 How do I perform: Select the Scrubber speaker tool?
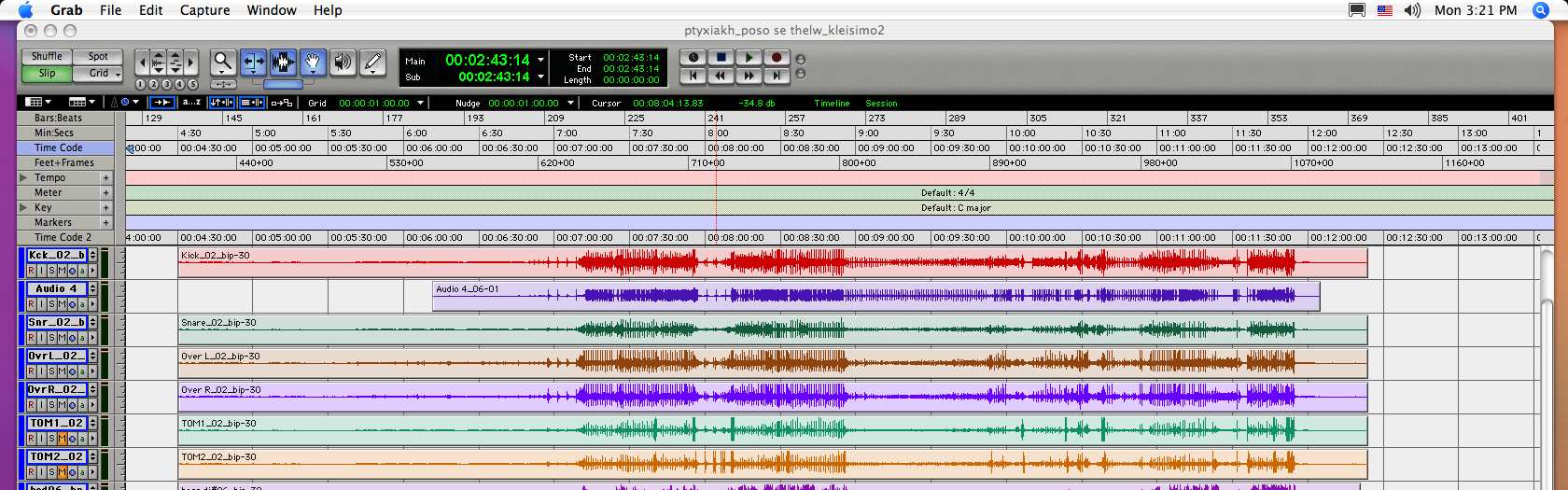tap(343, 63)
